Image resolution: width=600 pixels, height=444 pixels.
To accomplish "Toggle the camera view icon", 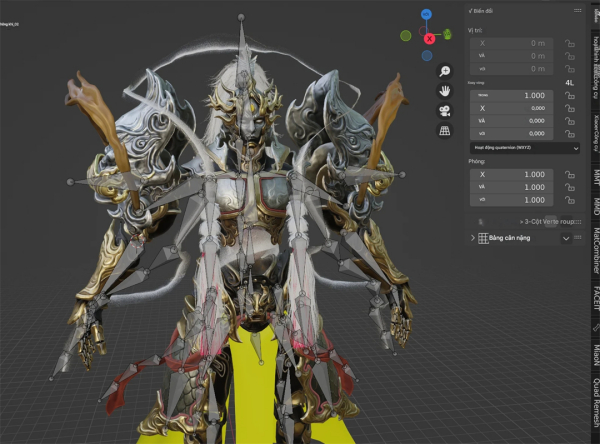I will [443, 110].
